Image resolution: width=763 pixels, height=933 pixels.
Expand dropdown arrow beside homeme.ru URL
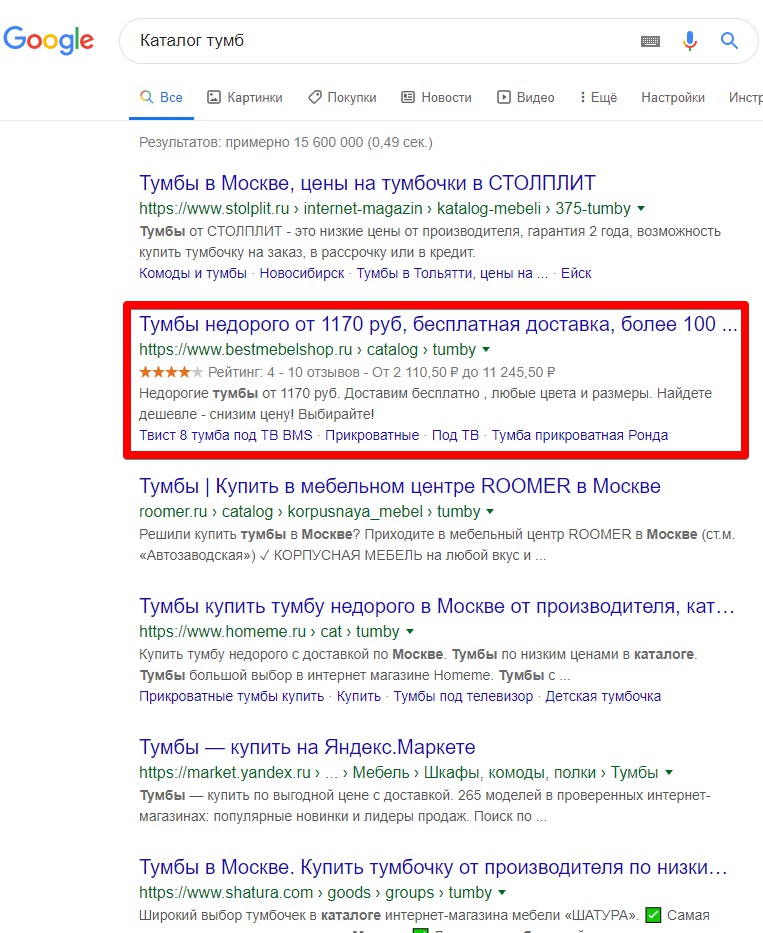(410, 632)
